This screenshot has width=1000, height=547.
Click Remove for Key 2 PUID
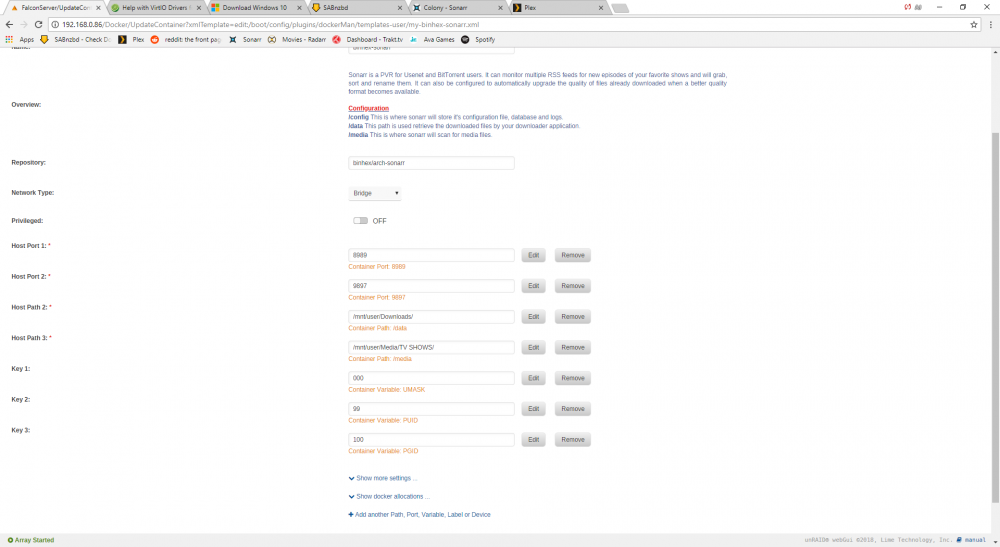point(573,409)
